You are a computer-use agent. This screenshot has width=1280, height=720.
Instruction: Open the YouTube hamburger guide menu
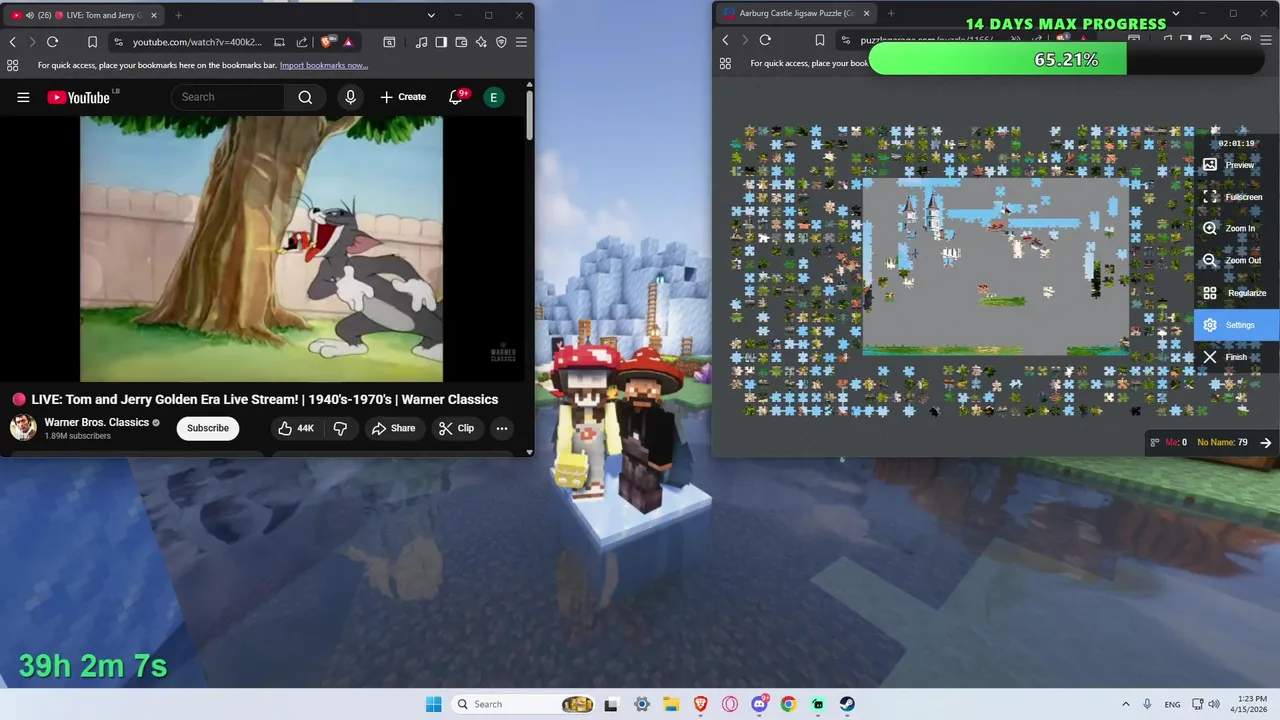point(23,97)
